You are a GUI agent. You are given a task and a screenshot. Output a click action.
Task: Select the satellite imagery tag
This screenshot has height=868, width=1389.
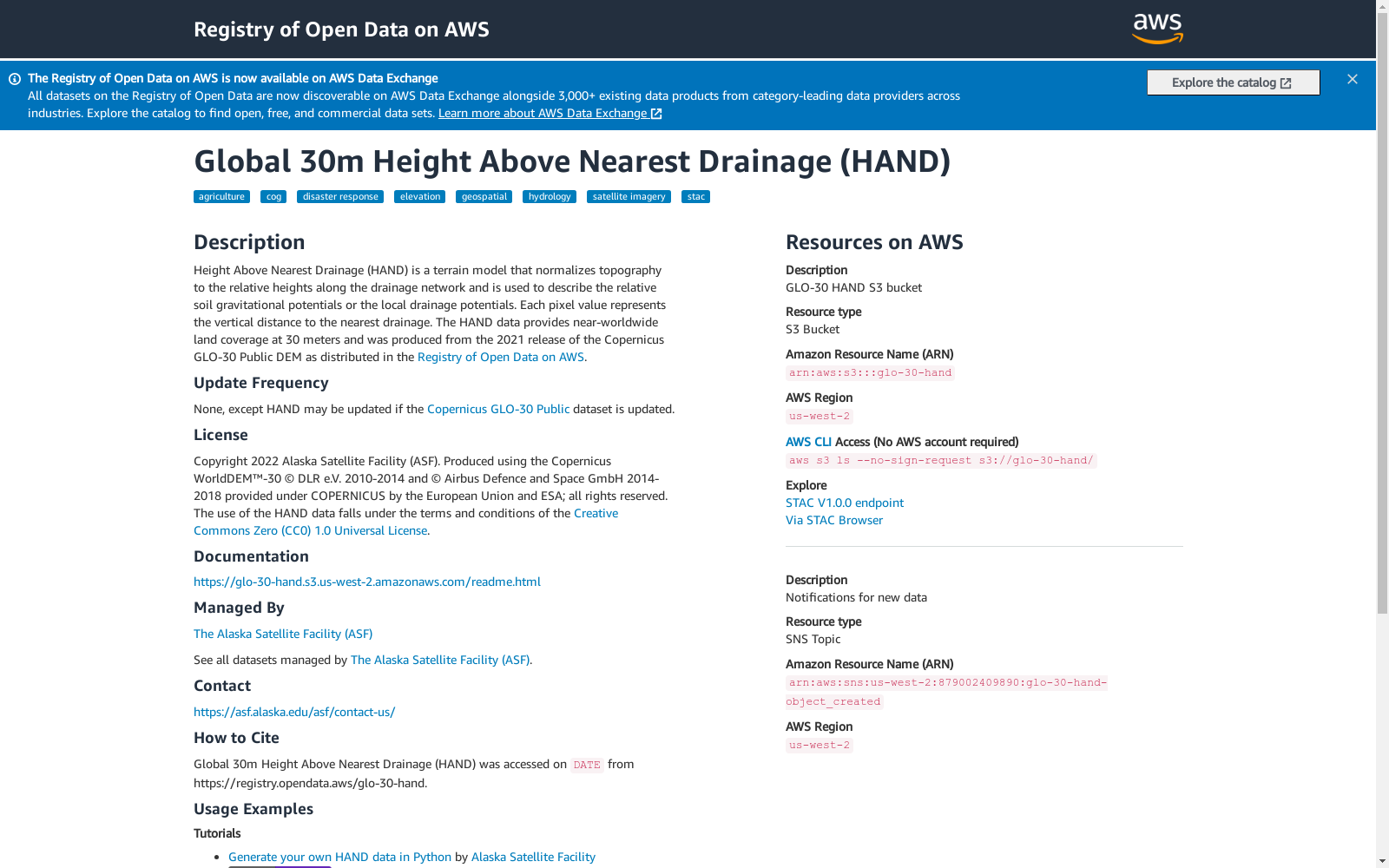629,197
